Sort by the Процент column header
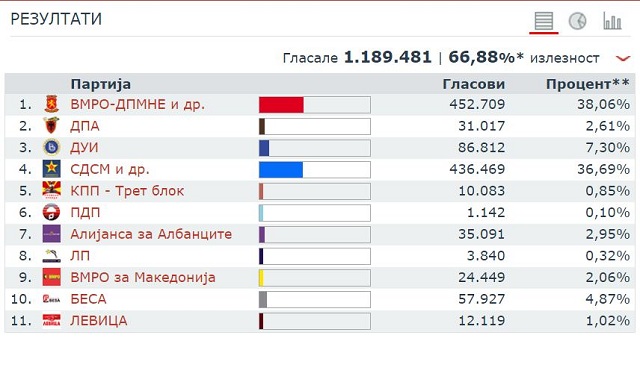640x388 pixels. pos(588,84)
